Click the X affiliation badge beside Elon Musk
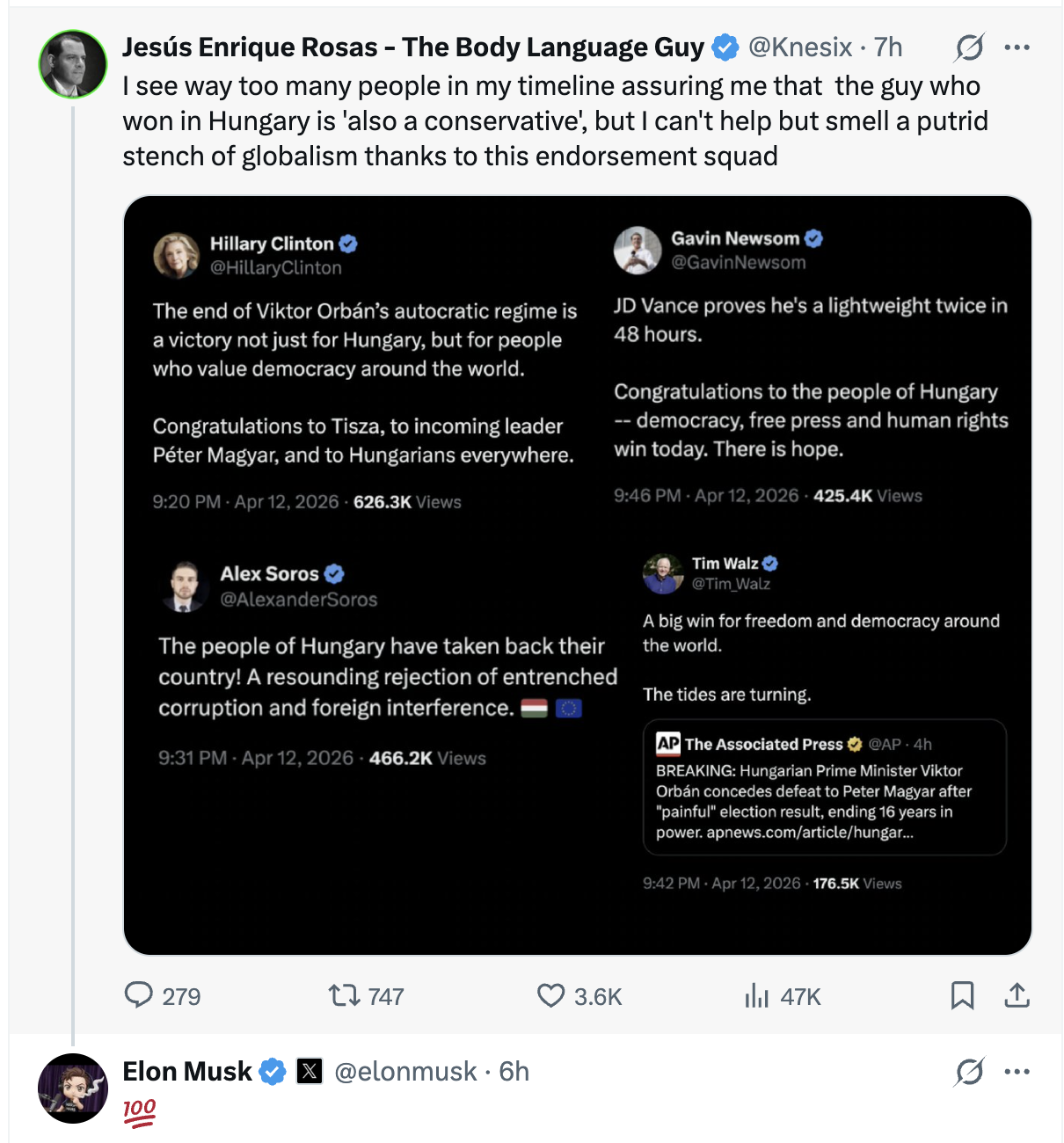This screenshot has height=1143, width=1064. coord(310,1072)
